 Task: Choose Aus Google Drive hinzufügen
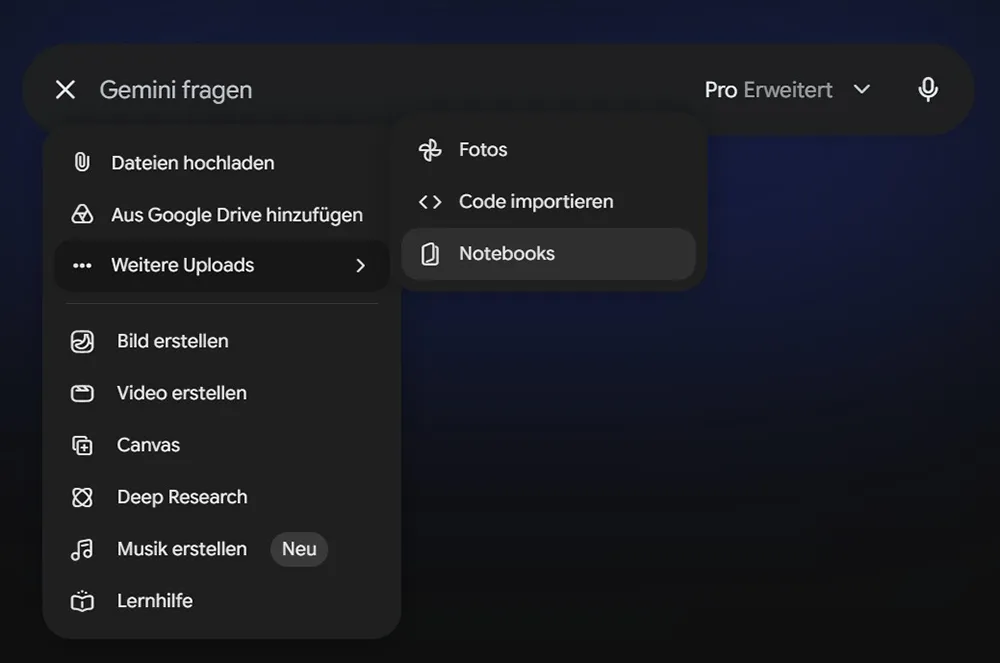click(x=222, y=214)
